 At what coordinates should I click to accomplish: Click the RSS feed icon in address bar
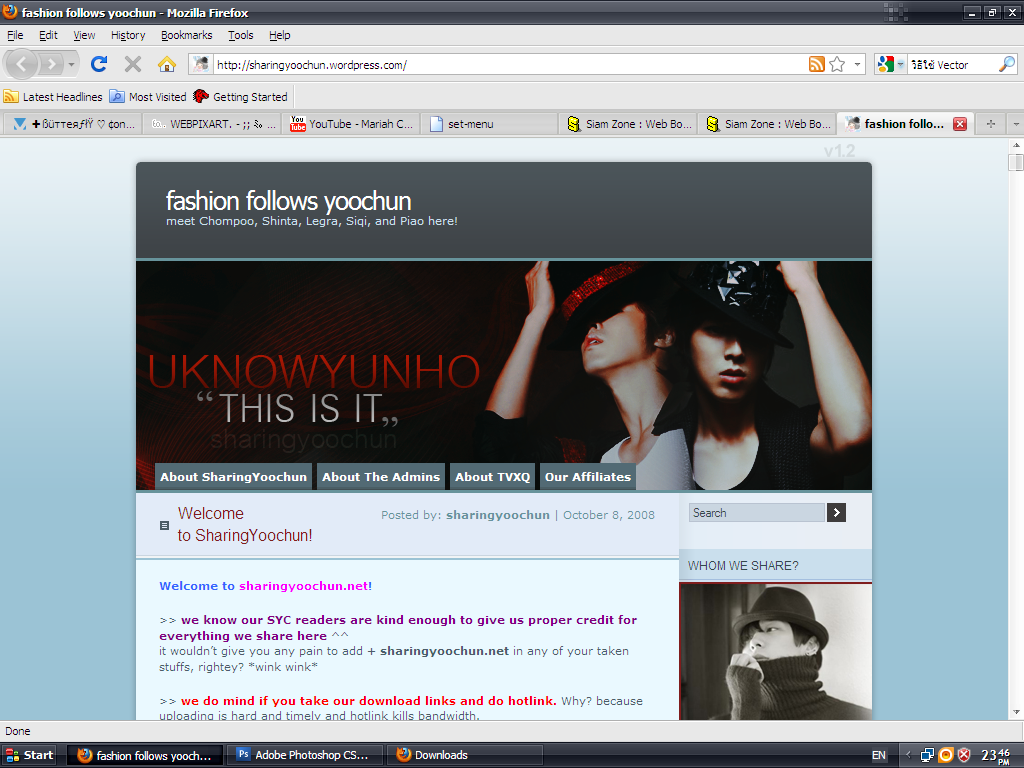816,64
